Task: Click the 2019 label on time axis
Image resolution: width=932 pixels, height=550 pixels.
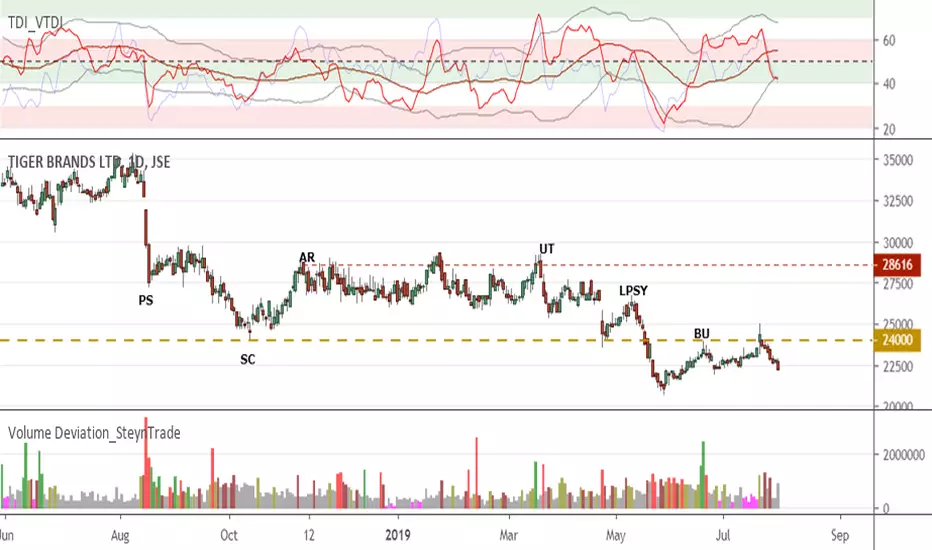Action: tap(398, 535)
